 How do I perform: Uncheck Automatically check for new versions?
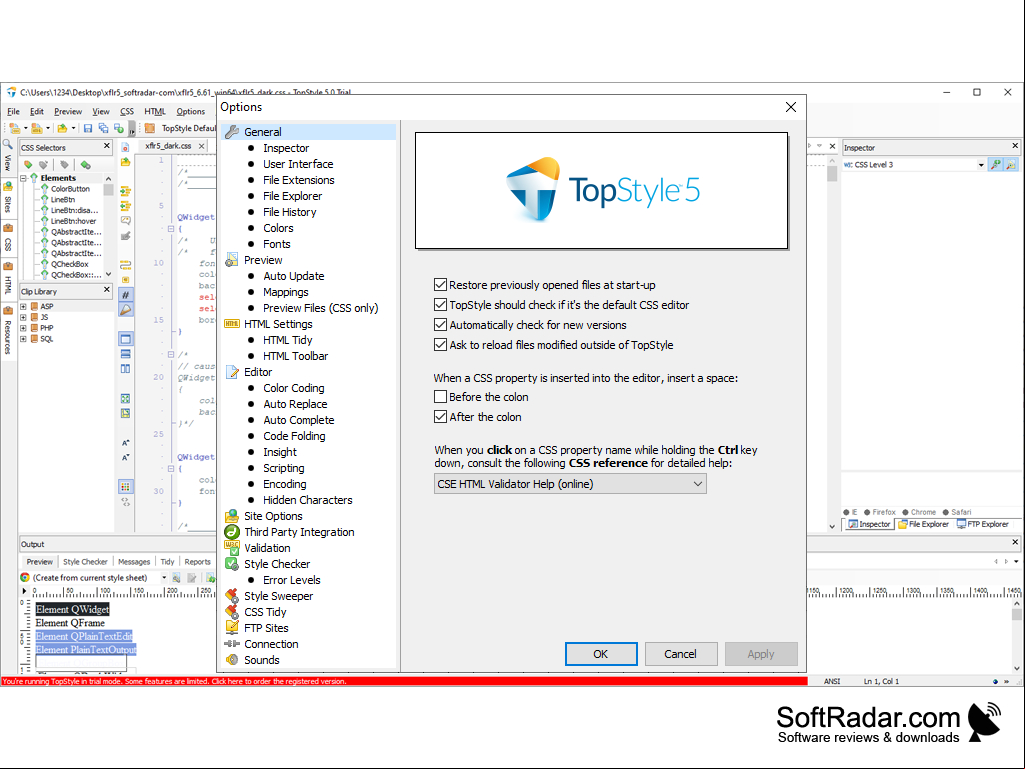pos(441,324)
